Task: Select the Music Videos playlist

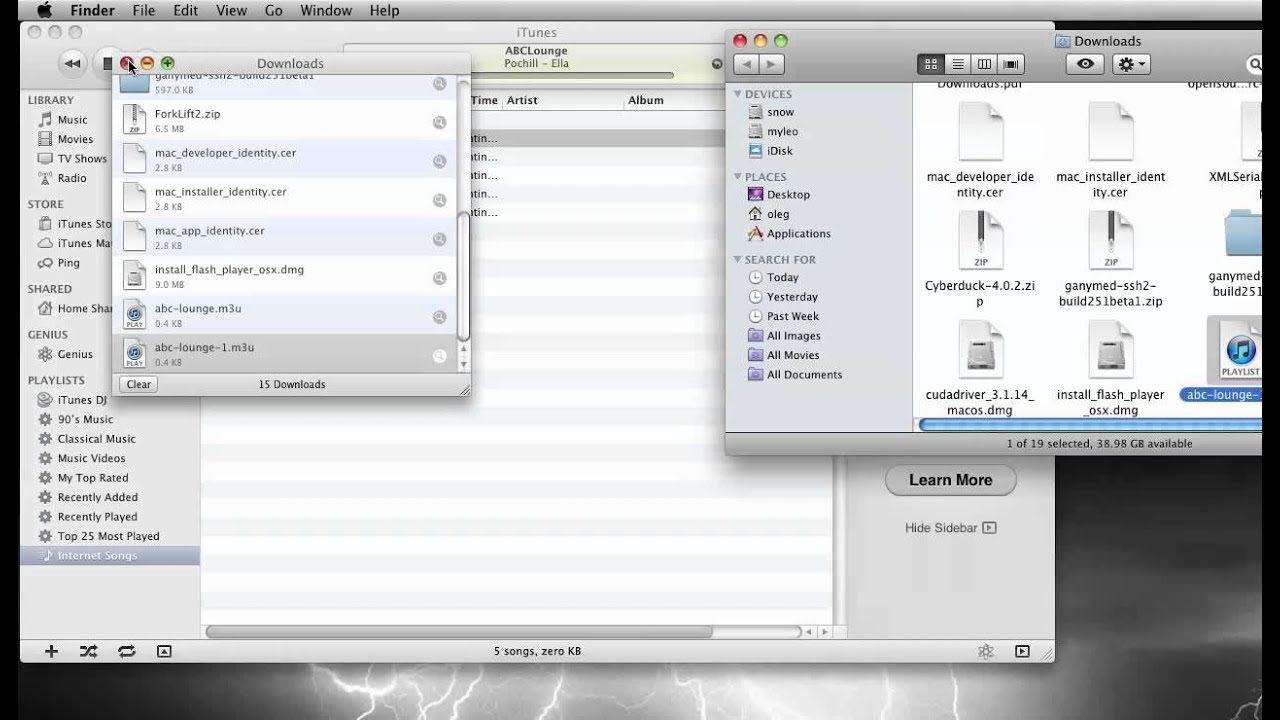Action: tap(91, 458)
